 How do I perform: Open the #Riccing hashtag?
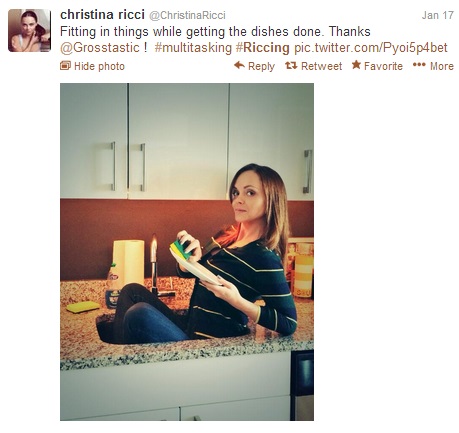[x=262, y=48]
